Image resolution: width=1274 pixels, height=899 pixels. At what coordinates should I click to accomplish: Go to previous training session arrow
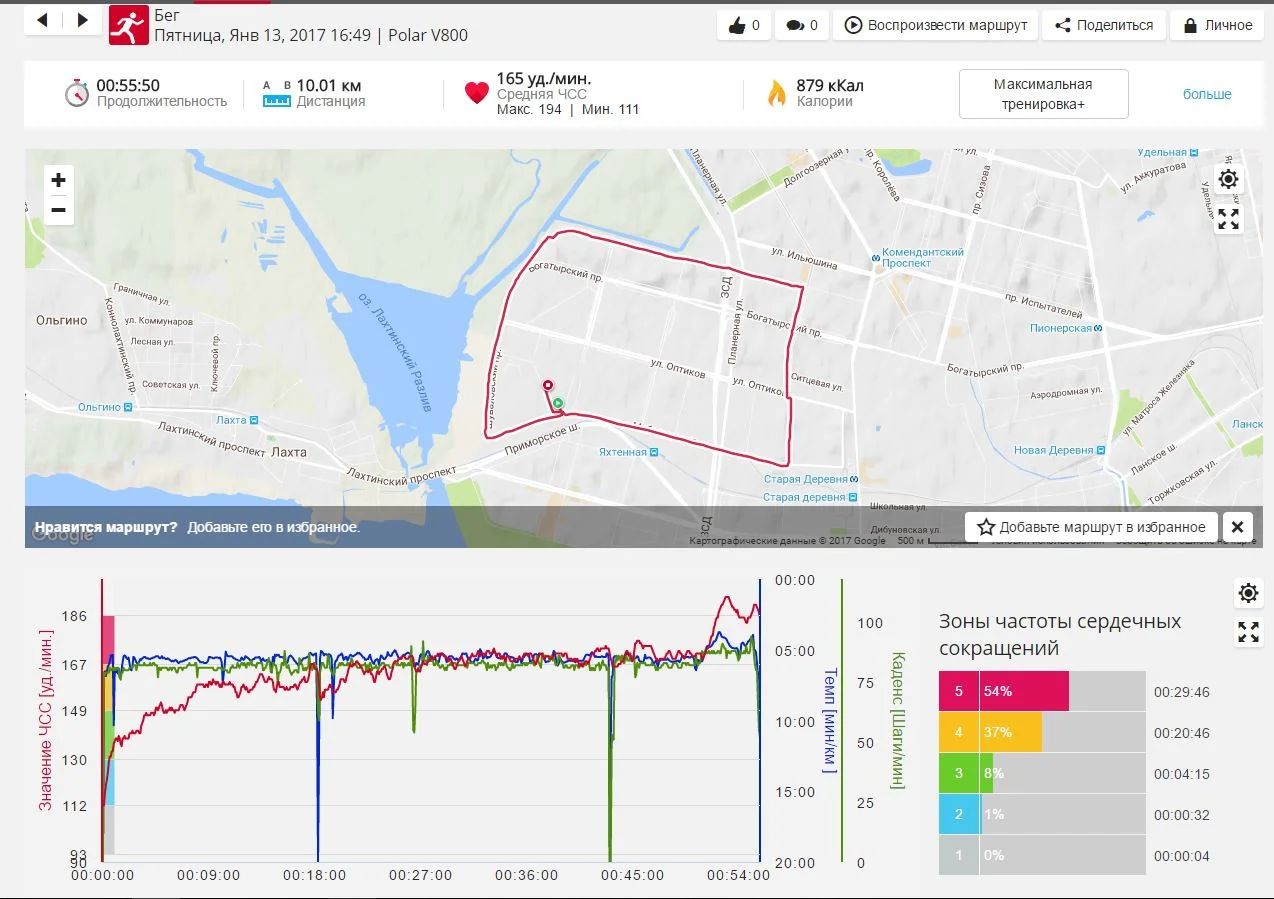42,20
